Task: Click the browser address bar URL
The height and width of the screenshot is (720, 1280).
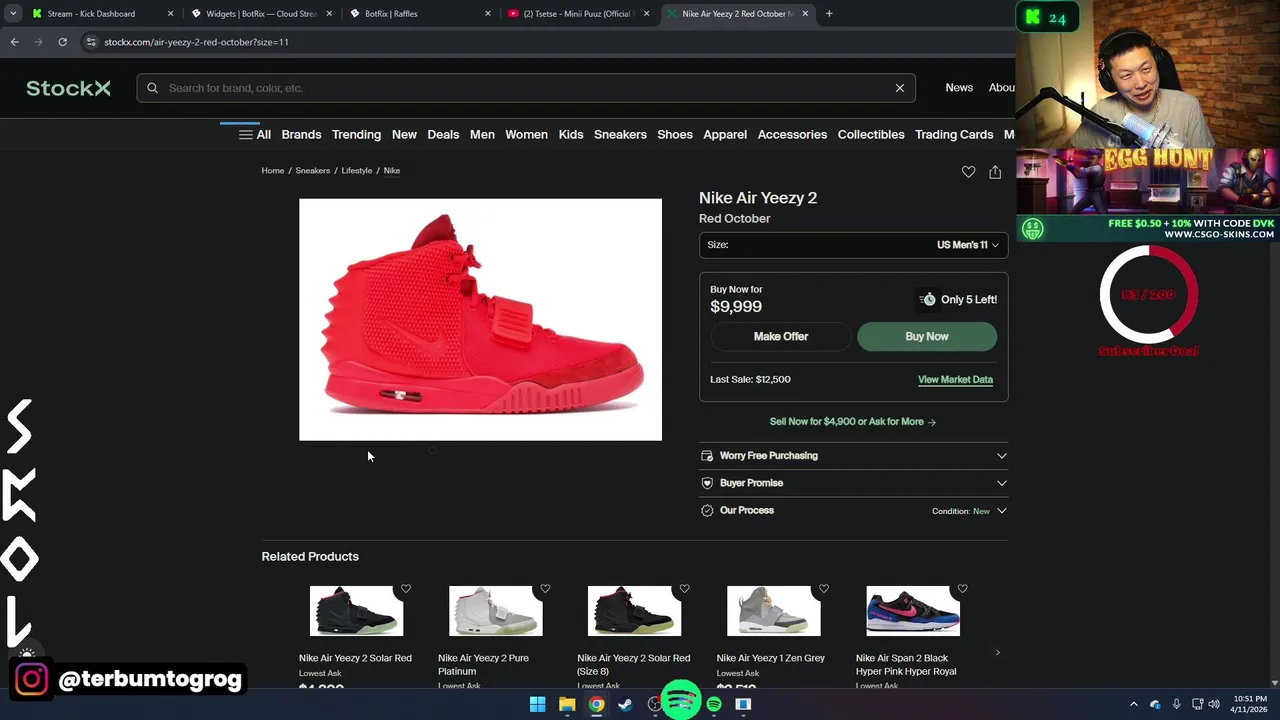Action: click(196, 42)
